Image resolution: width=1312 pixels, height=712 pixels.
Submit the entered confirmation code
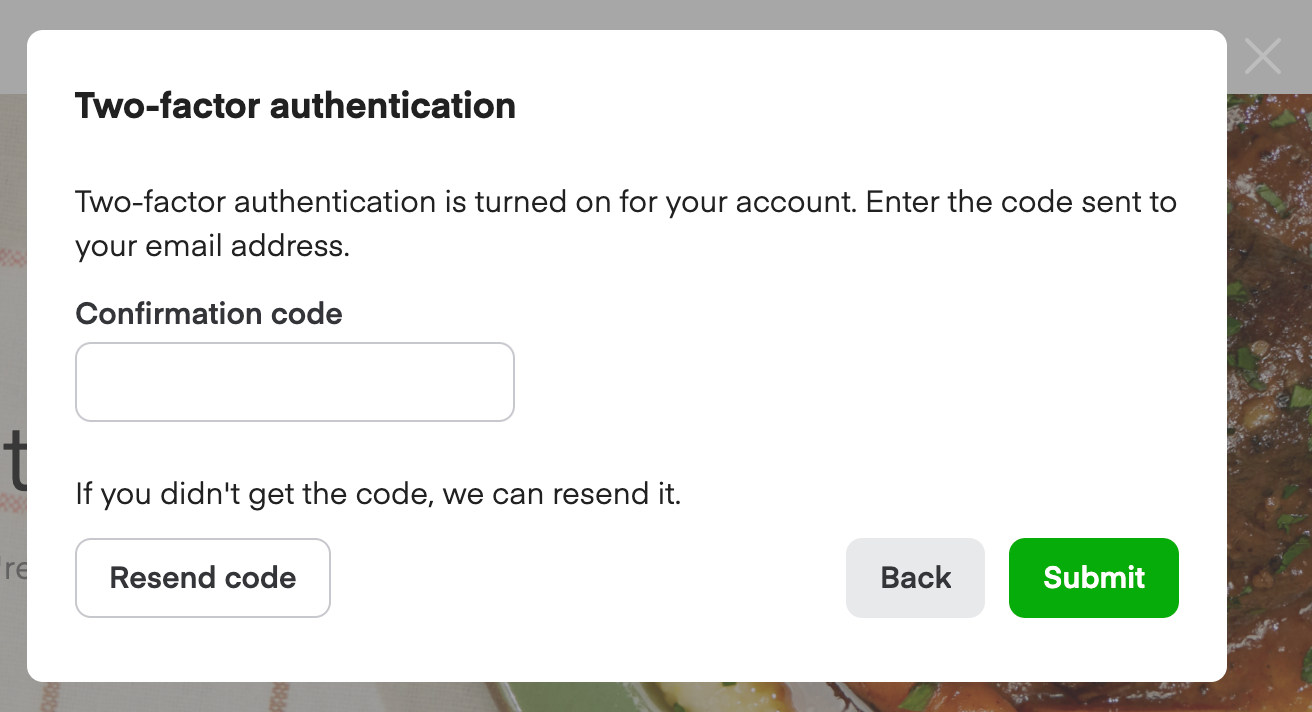click(1093, 577)
